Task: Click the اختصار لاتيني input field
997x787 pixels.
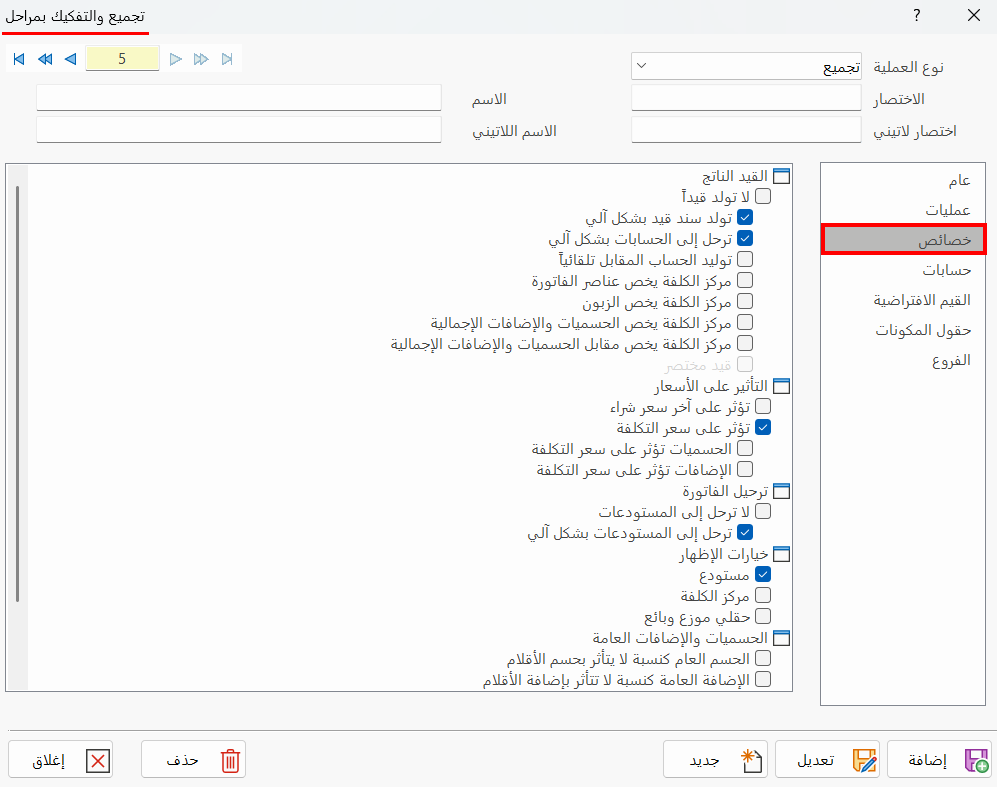Action: (x=746, y=130)
